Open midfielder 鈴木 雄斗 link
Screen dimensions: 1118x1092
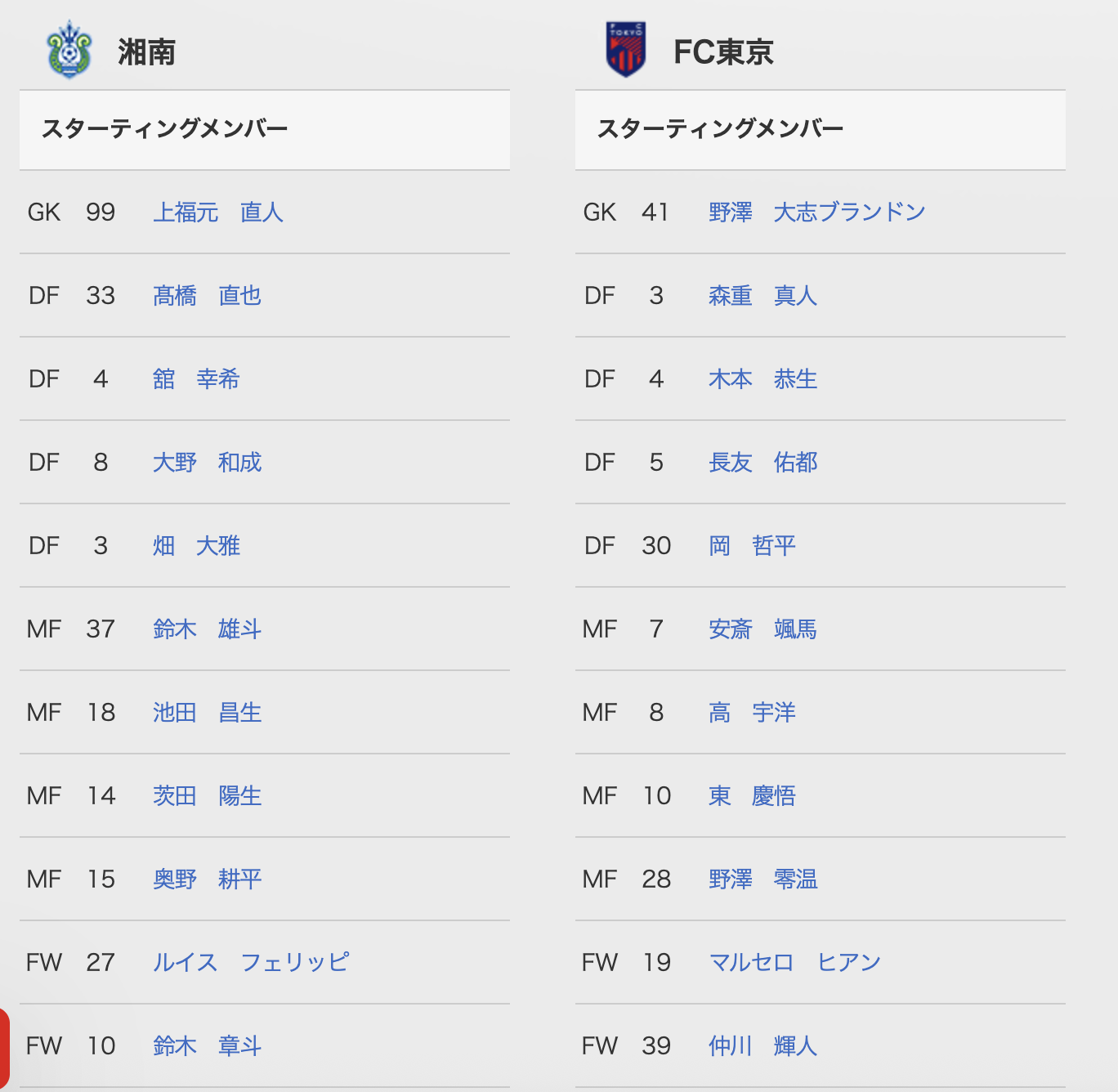pos(208,629)
